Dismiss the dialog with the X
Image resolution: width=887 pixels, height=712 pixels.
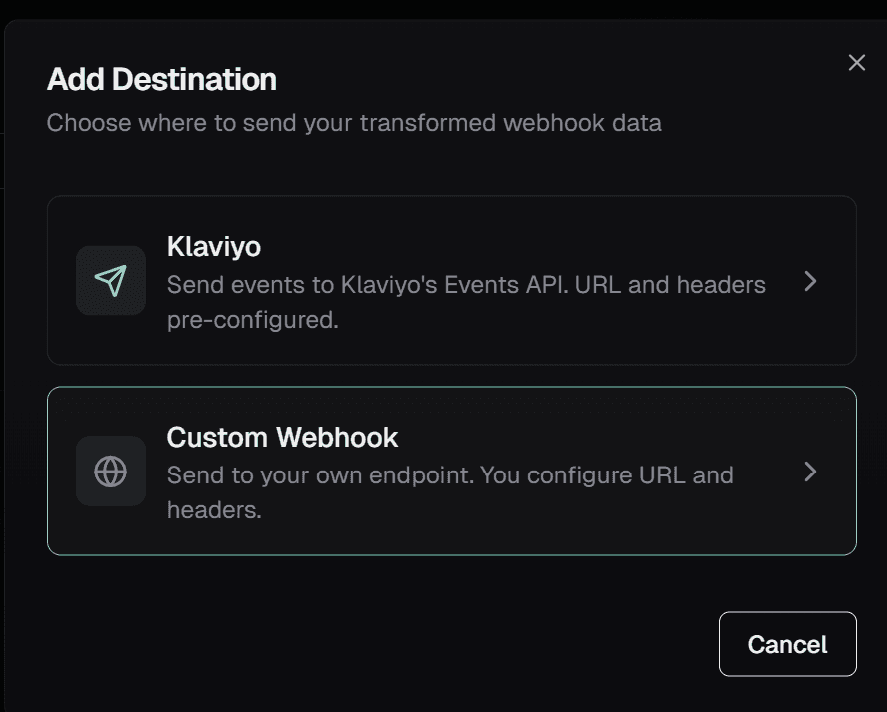[x=856, y=62]
